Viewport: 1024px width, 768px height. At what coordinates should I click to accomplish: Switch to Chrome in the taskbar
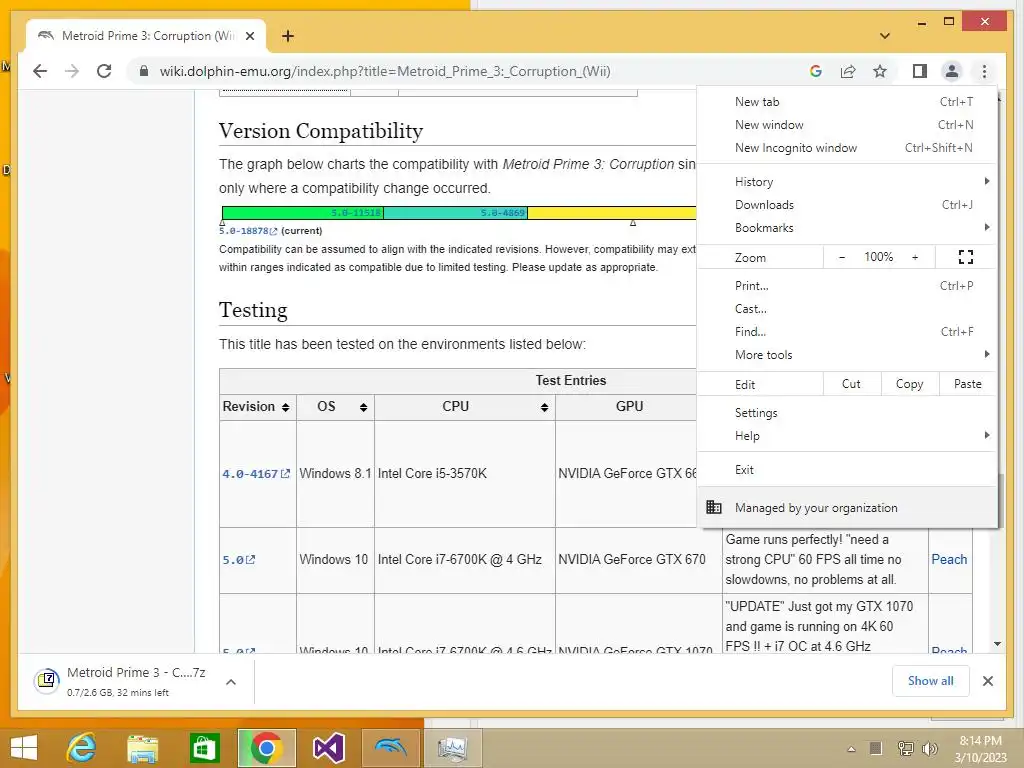click(x=266, y=748)
